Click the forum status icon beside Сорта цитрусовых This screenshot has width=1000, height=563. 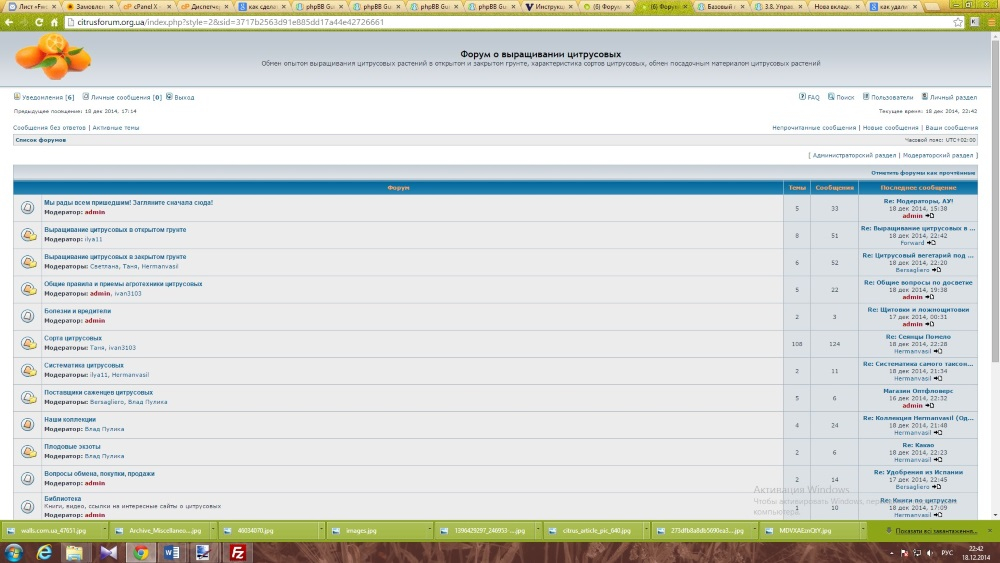coord(28,343)
